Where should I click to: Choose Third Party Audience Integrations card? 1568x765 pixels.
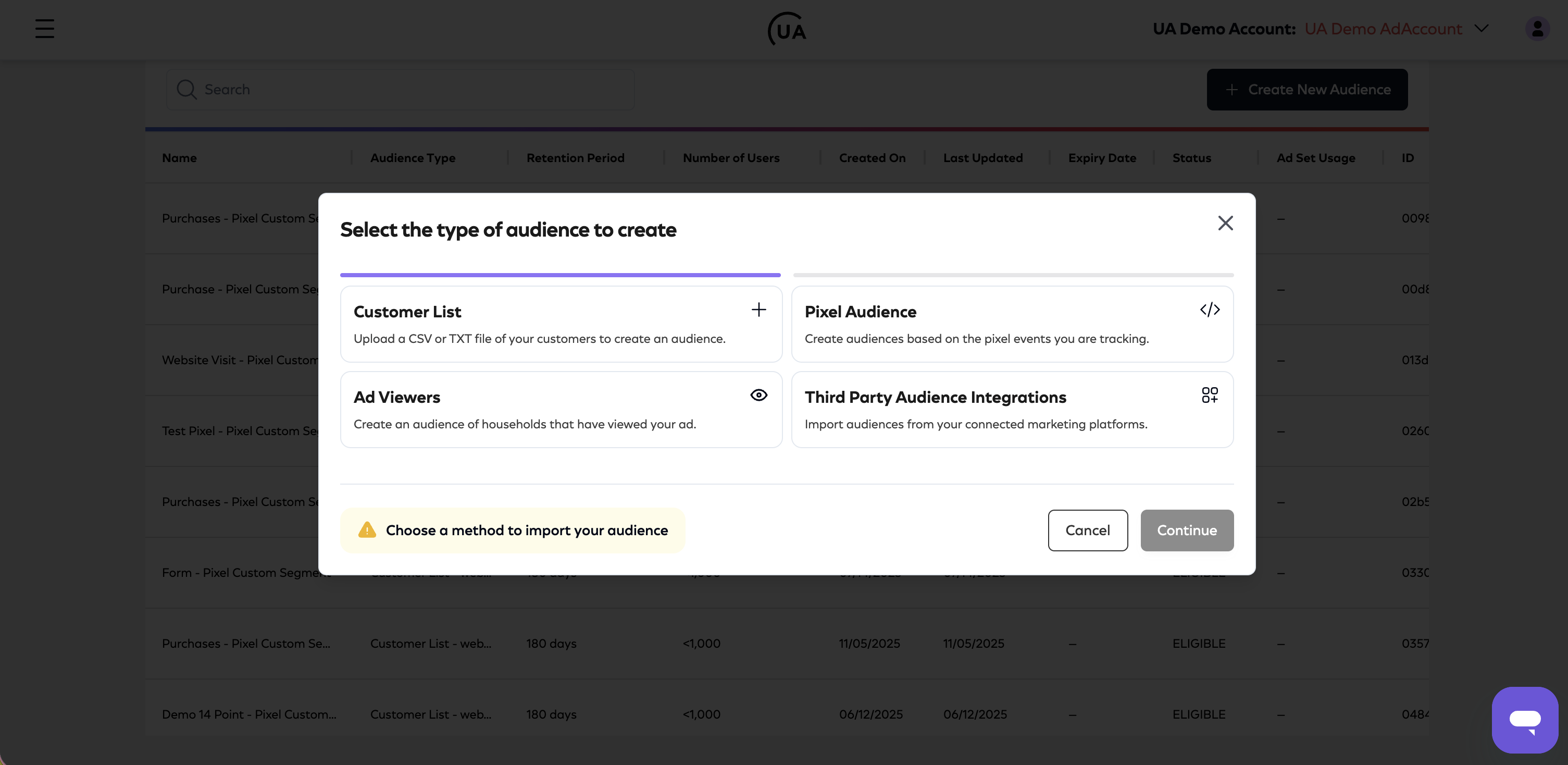point(1012,409)
